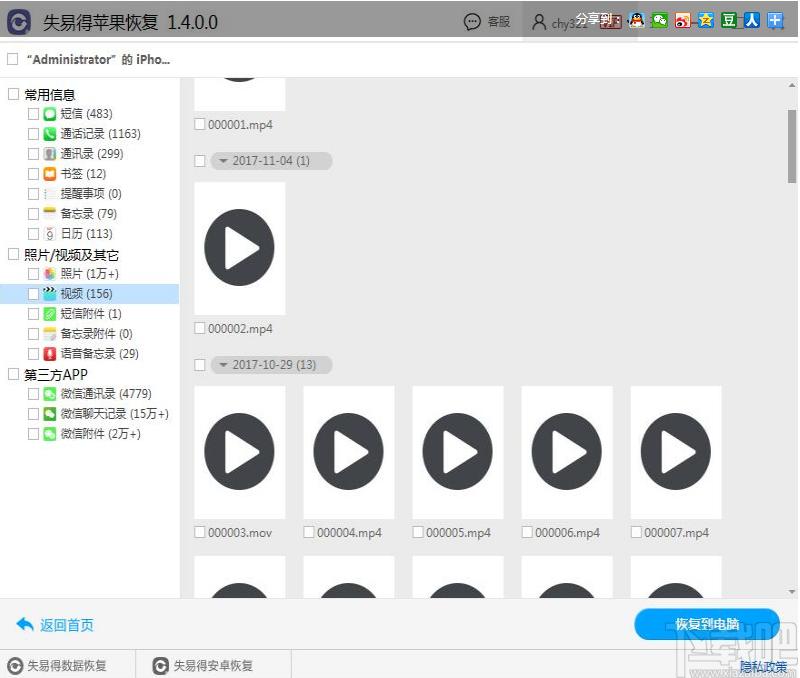This screenshot has width=800, height=678.
Task: Open the chy321 user account
Action: [559, 22]
